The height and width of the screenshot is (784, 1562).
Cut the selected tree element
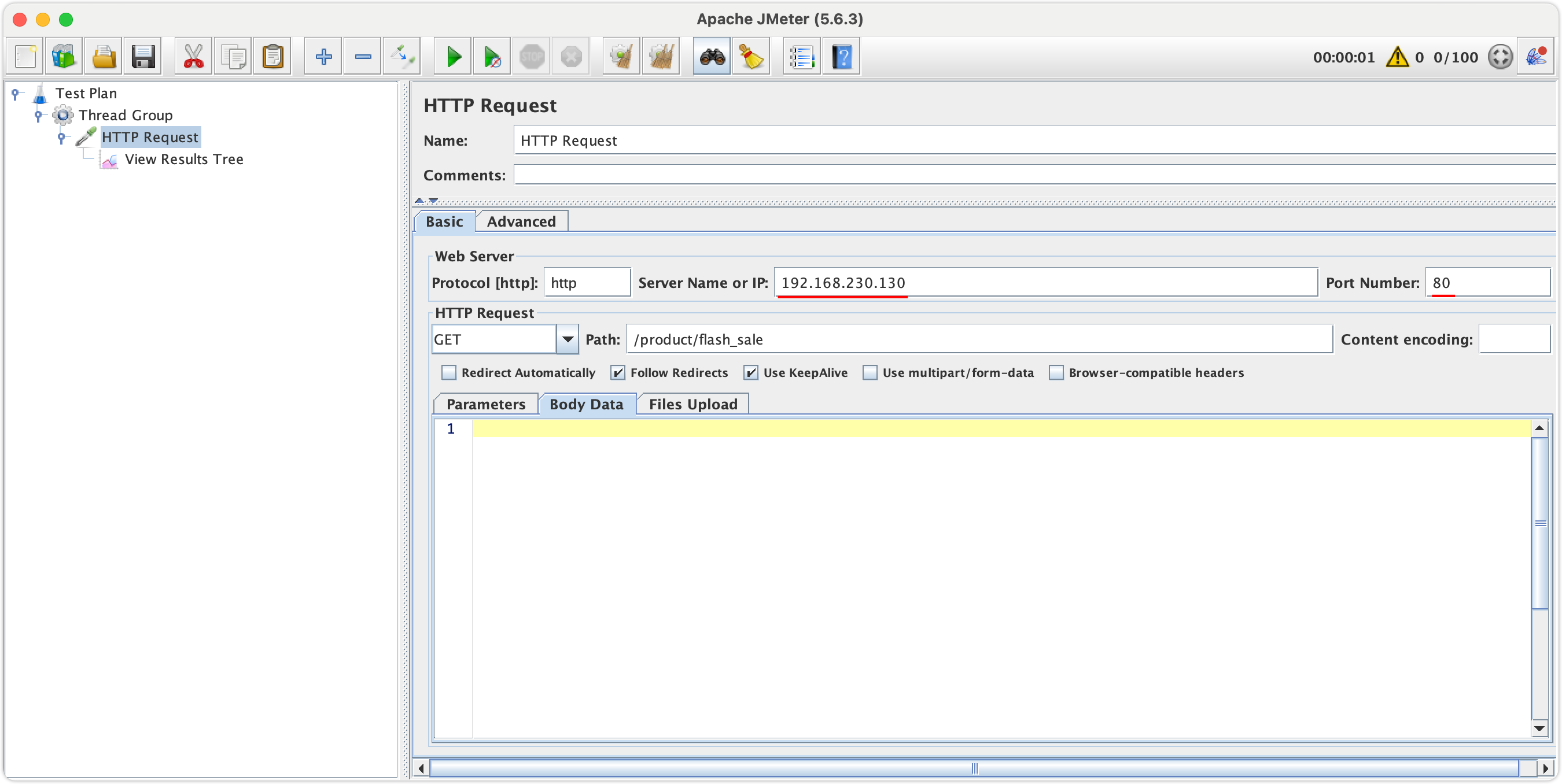(x=193, y=56)
